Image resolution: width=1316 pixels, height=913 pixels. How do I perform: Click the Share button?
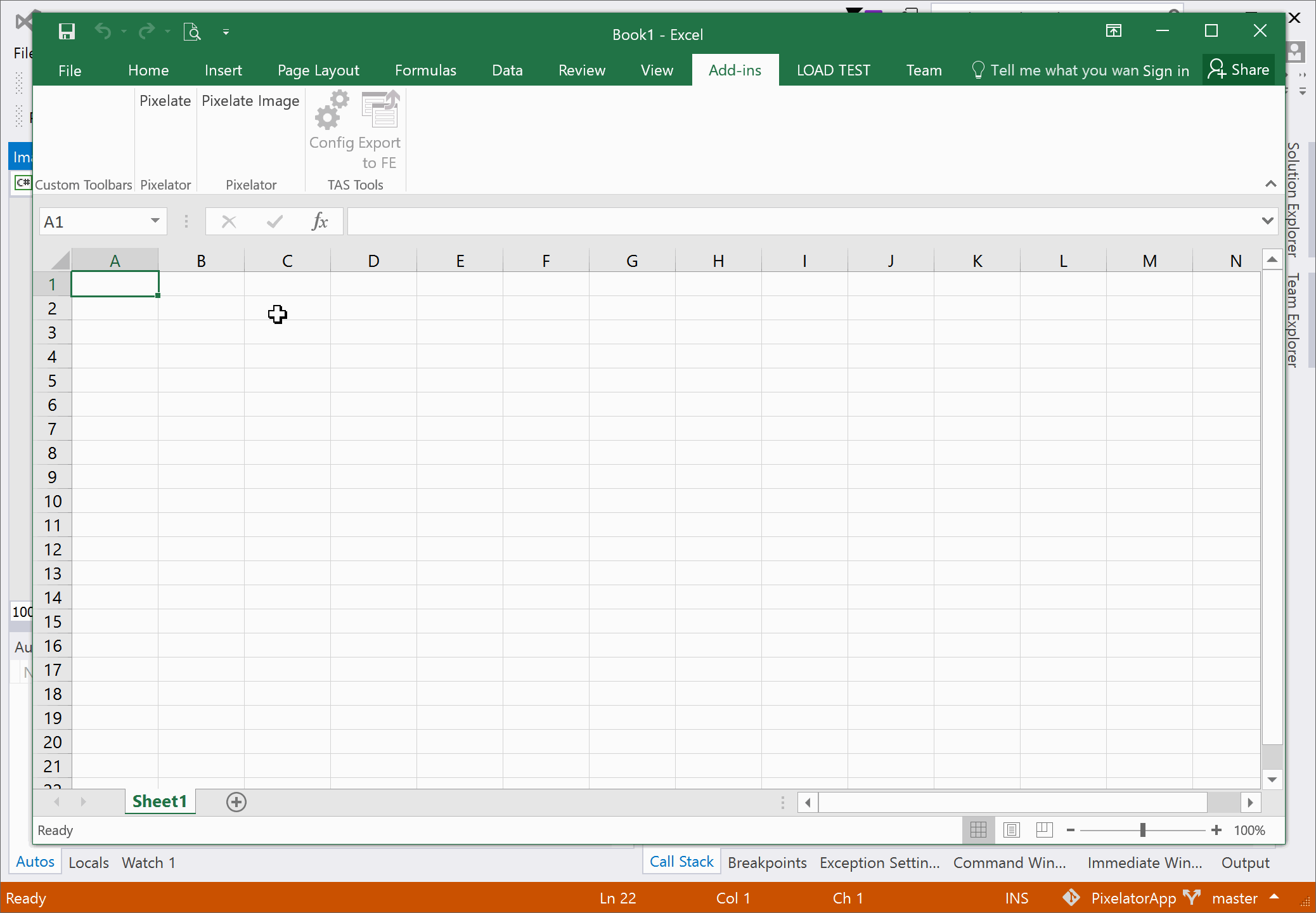[1237, 69]
